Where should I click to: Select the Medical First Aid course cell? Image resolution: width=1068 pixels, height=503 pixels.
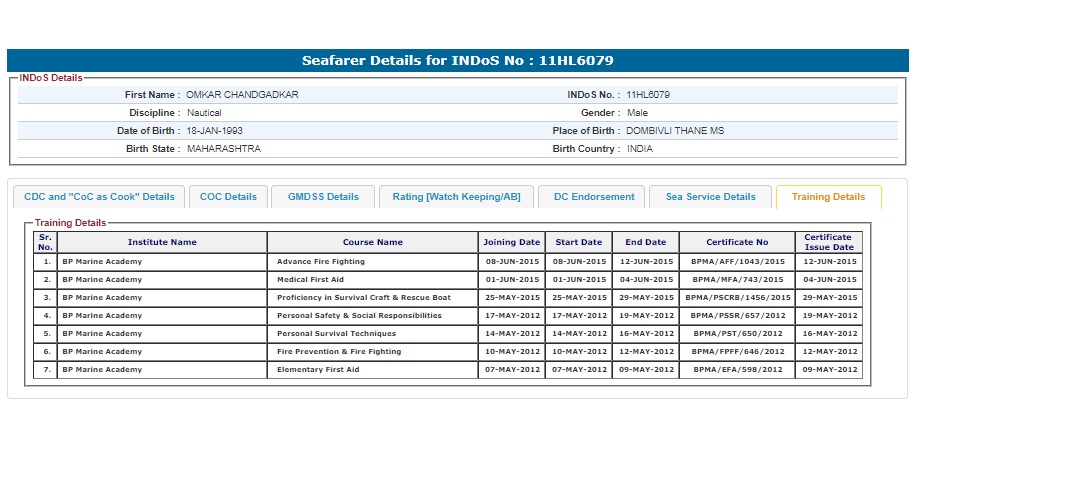tap(310, 280)
